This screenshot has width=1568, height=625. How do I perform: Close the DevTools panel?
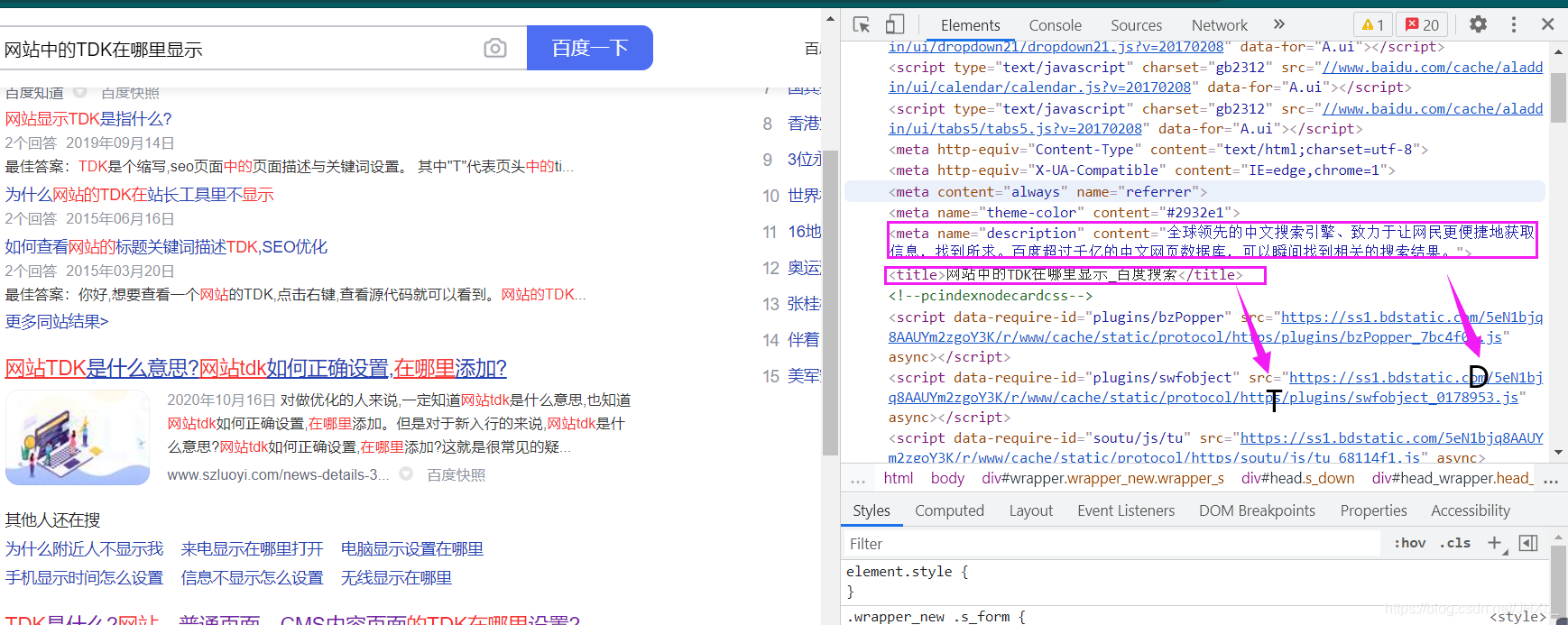(x=1547, y=24)
